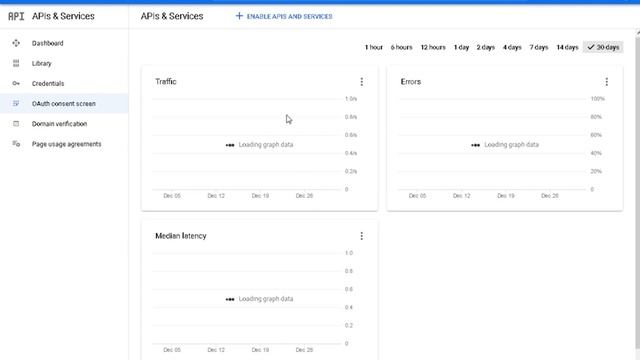
Task: Select the checked 30 days range
Action: 603,47
